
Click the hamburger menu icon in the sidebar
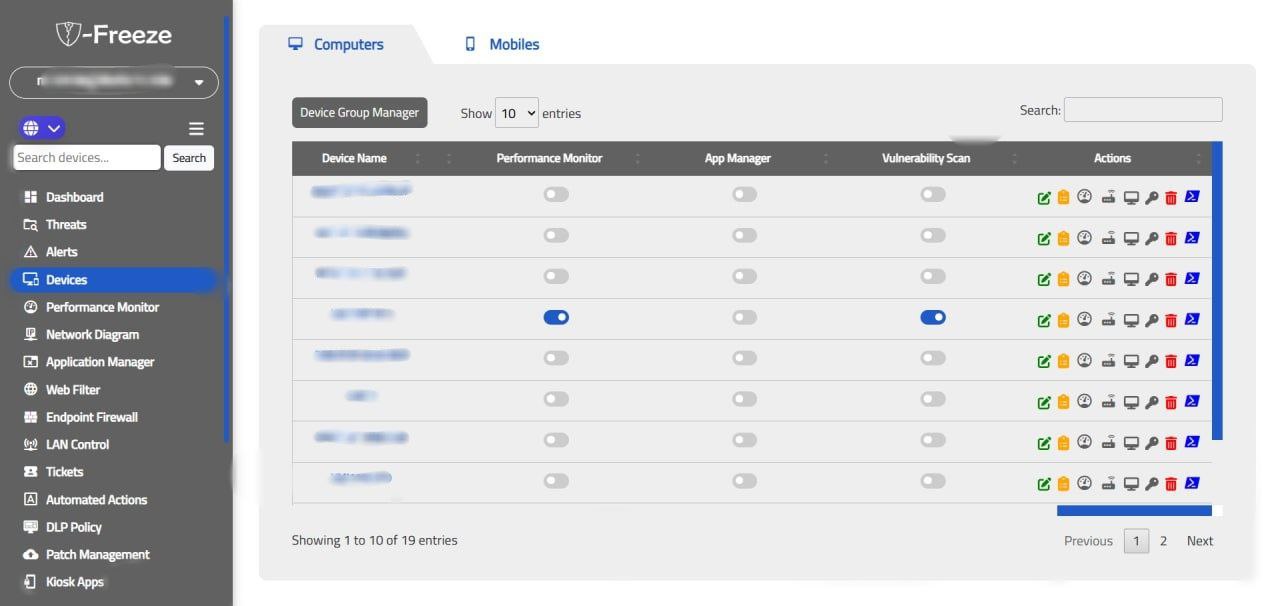(196, 128)
